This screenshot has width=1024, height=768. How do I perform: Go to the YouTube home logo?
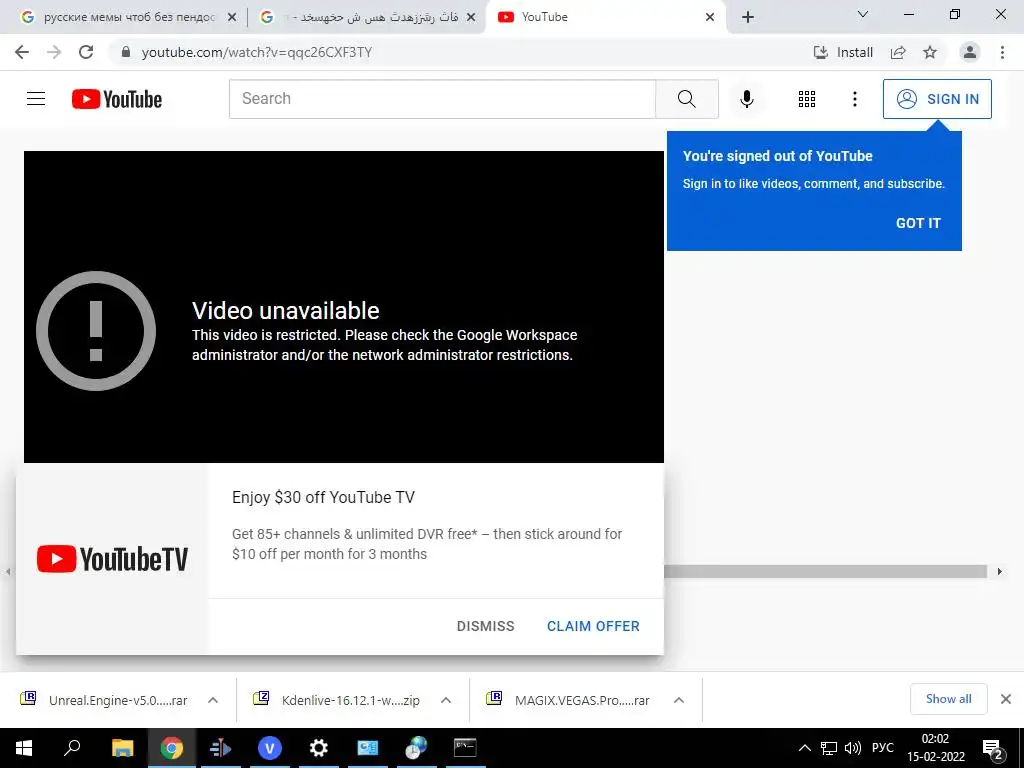117,99
